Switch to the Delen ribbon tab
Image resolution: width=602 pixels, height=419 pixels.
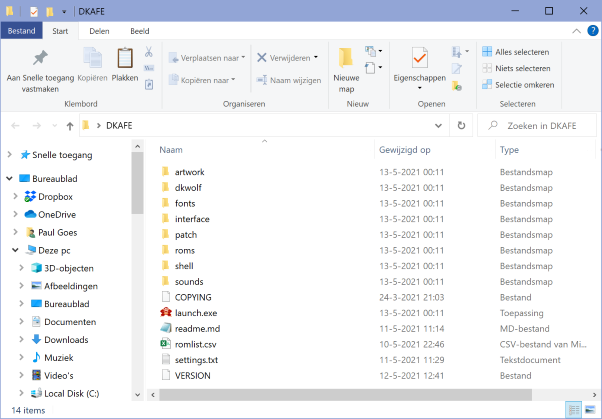[99, 31]
